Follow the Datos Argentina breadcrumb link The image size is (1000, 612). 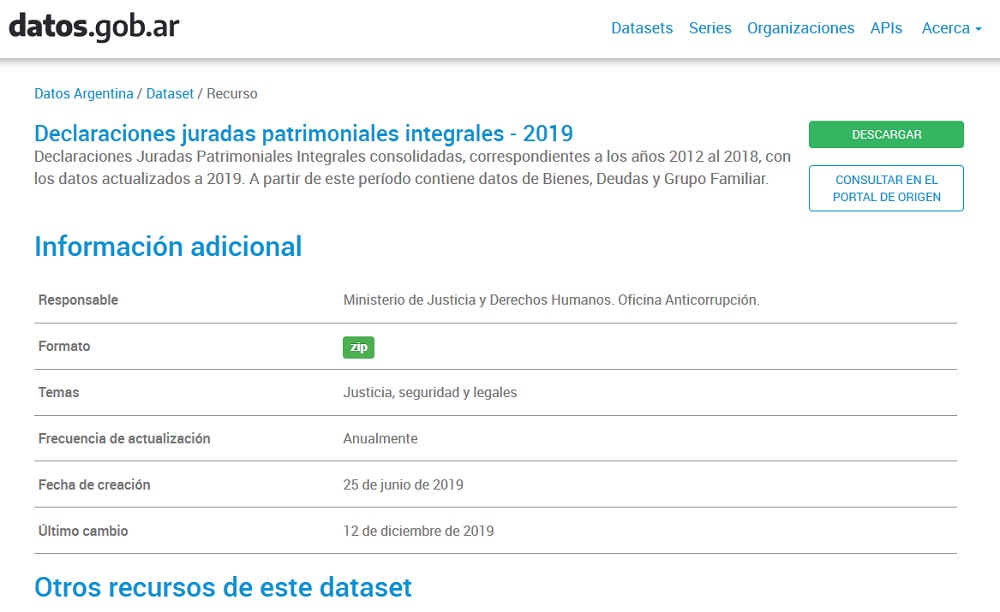[84, 93]
